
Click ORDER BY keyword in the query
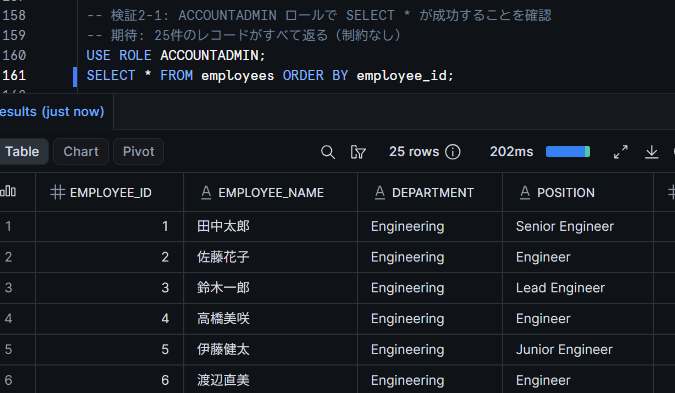coord(315,76)
